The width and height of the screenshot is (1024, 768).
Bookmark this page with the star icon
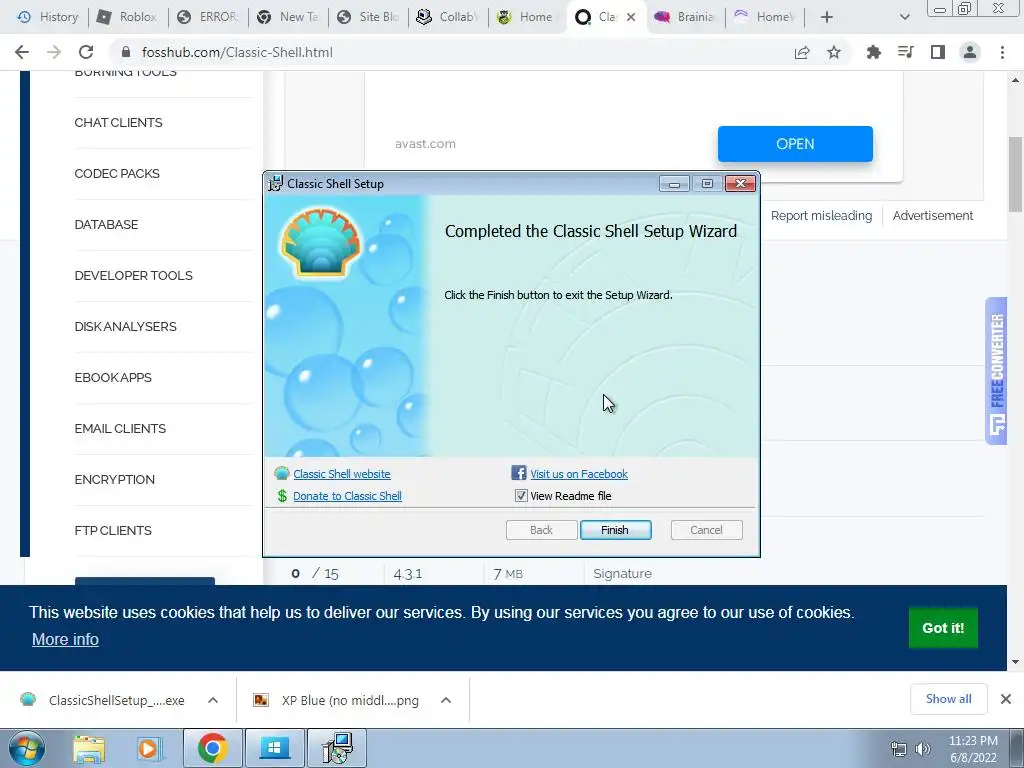pyautogui.click(x=834, y=52)
